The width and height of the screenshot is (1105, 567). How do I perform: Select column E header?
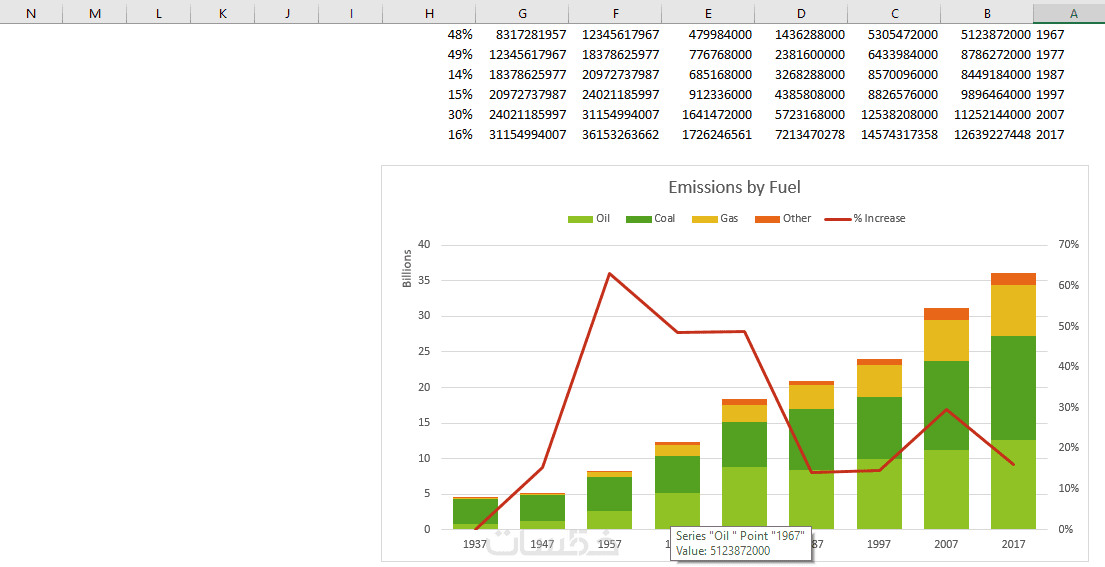(x=708, y=13)
